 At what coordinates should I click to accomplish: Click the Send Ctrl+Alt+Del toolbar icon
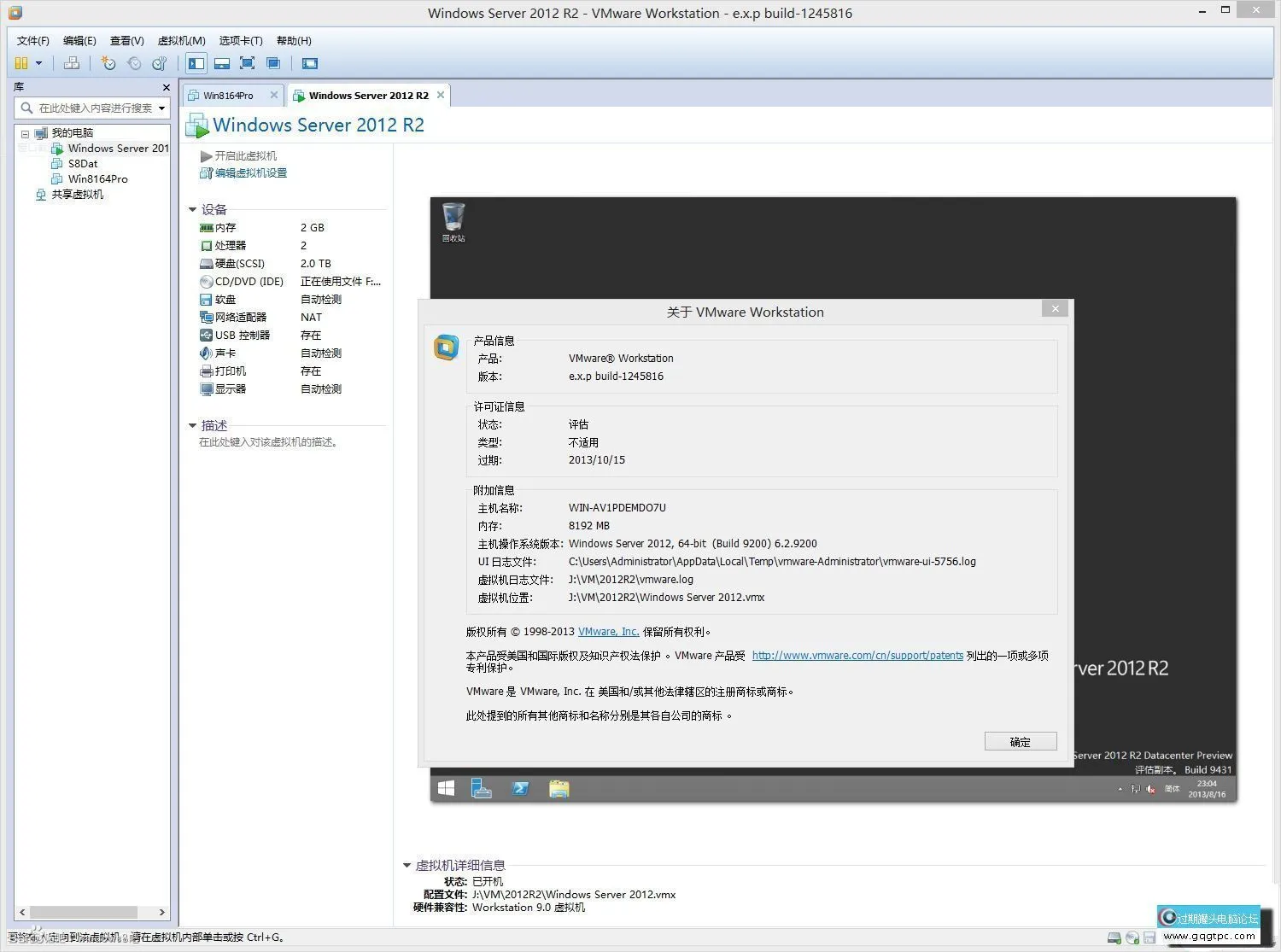pos(72,63)
